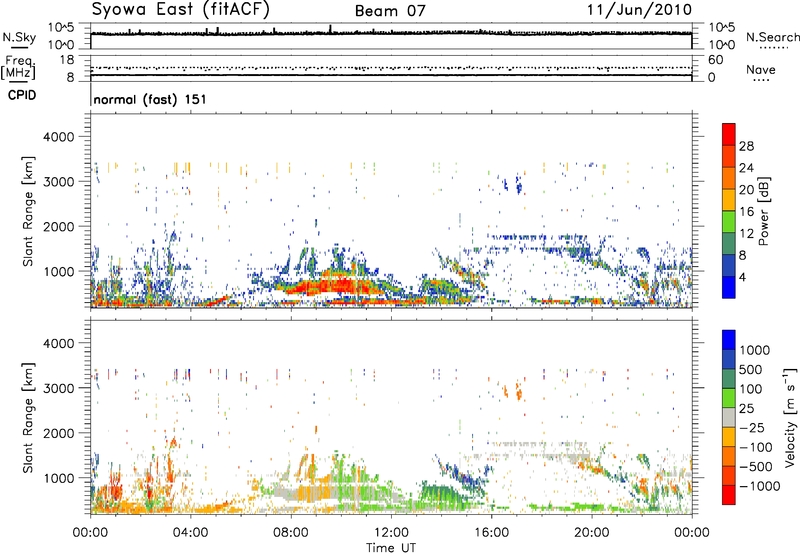800x554 pixels.
Task: Click the '04:00' time tick label
Action: pos(191,533)
